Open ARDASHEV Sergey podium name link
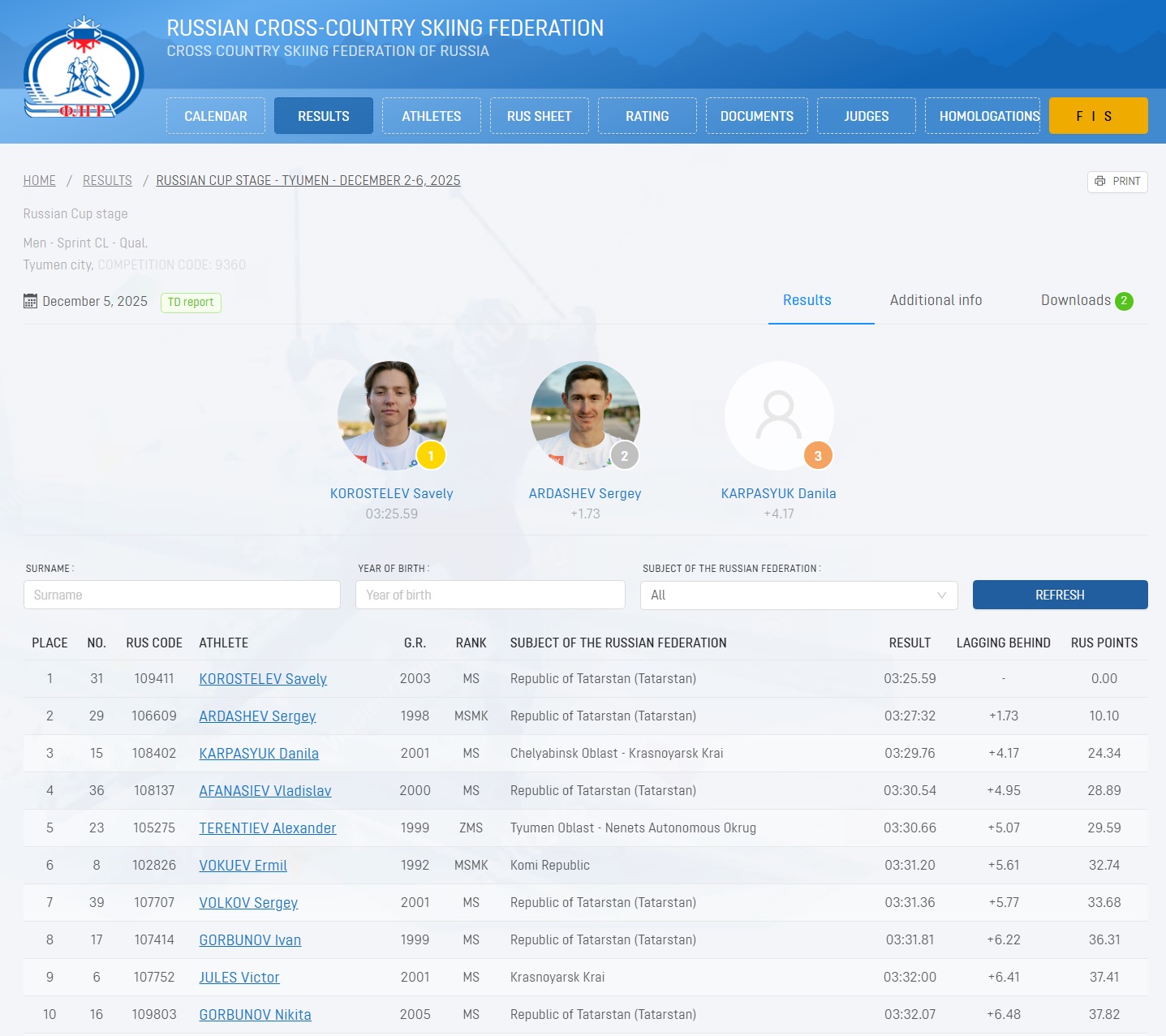 pyautogui.click(x=585, y=493)
